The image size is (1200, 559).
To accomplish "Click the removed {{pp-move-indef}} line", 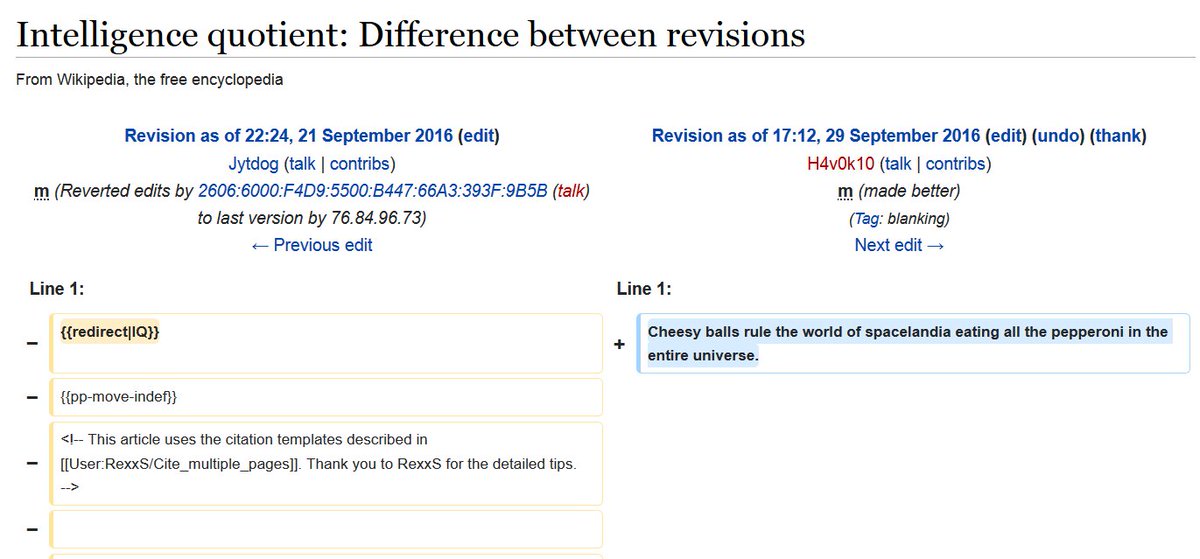I will click(326, 397).
